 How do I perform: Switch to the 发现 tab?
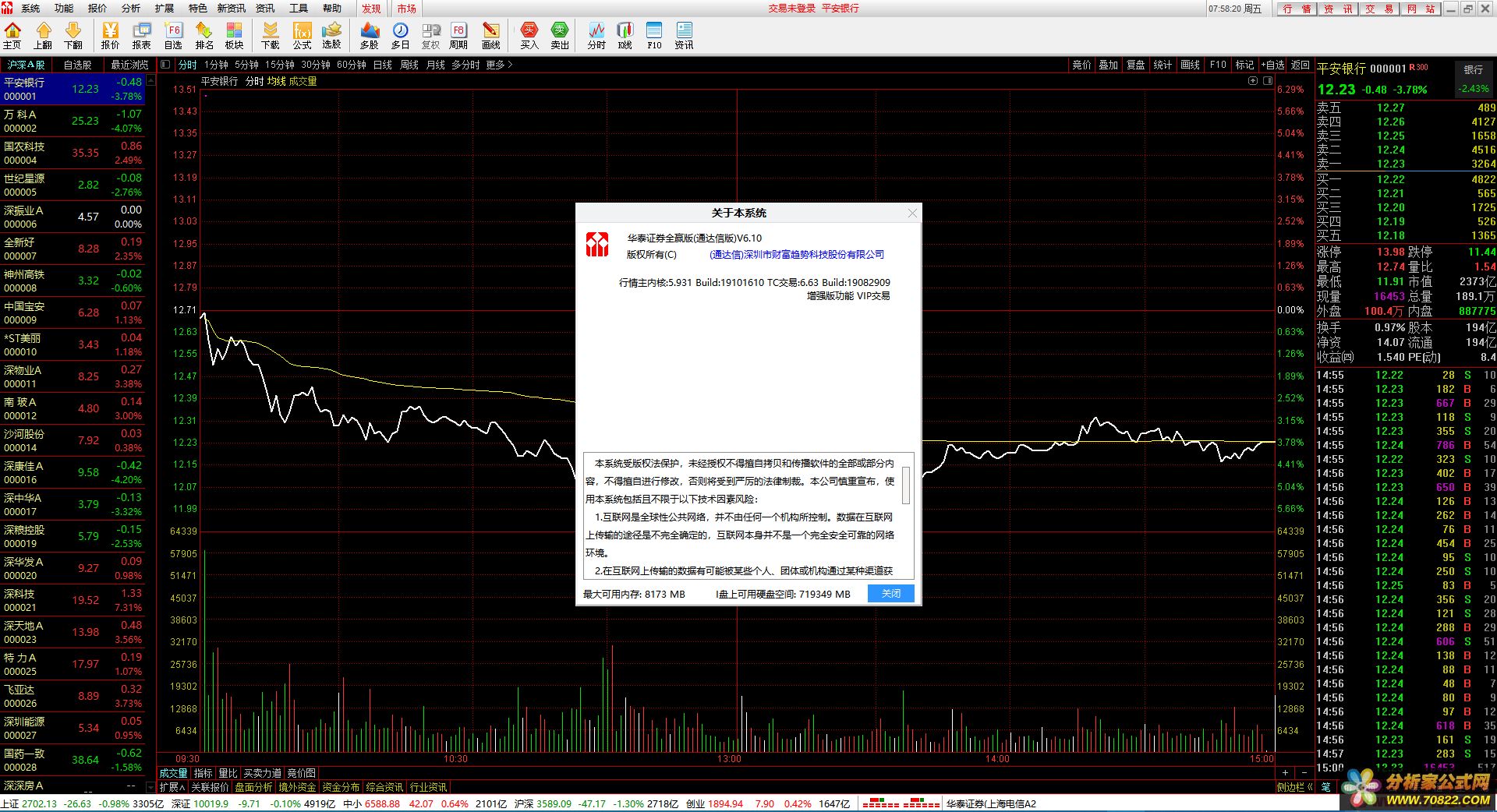pos(371,9)
